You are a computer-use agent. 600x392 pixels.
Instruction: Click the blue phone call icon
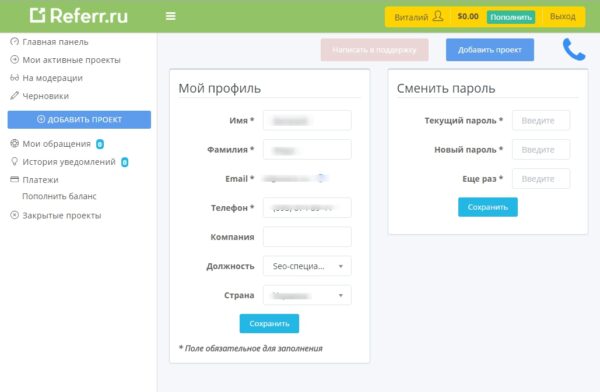pyautogui.click(x=574, y=49)
